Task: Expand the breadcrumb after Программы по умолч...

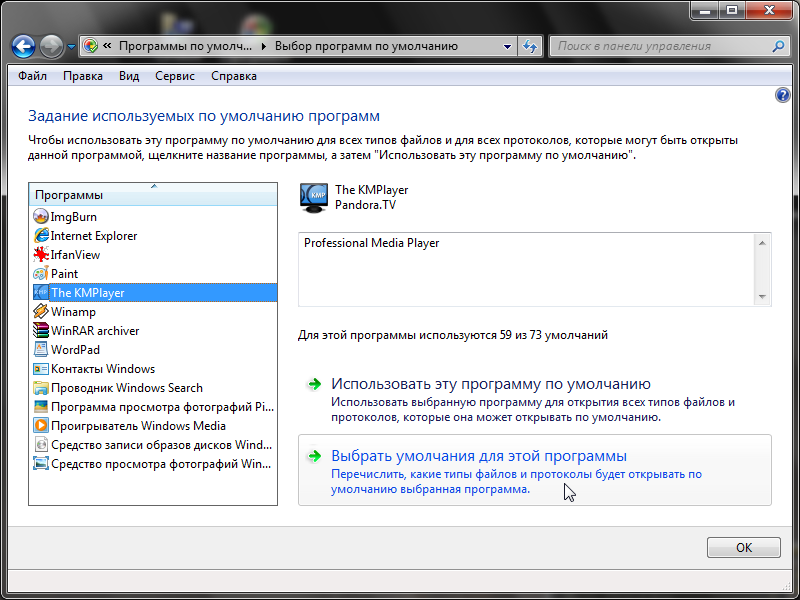Action: point(263,46)
